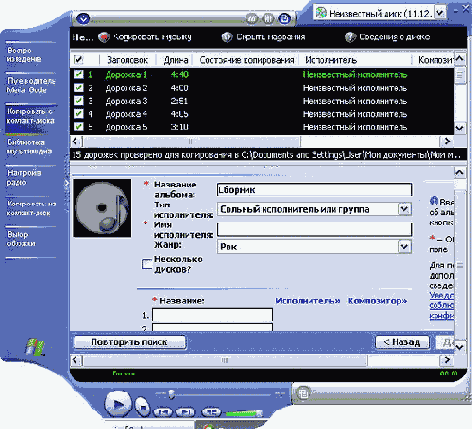The height and width of the screenshot is (429, 472).
Task: Click the info icon in the right help pane
Action: tap(434, 201)
